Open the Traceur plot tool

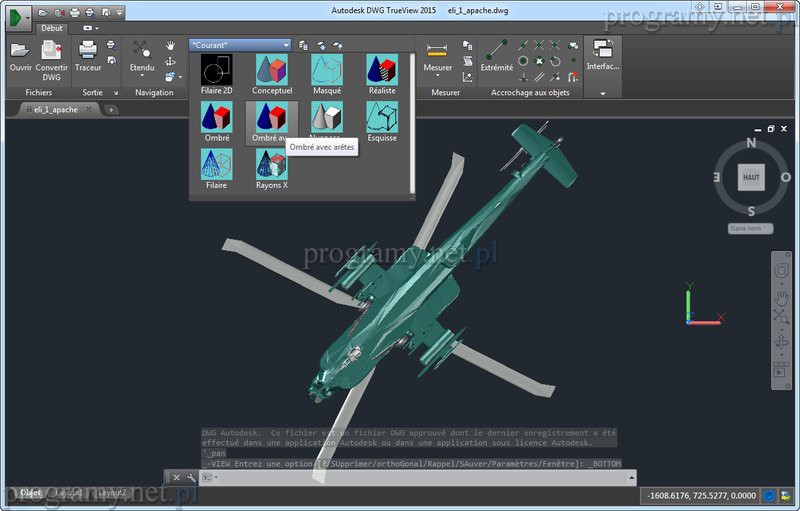tap(88, 50)
